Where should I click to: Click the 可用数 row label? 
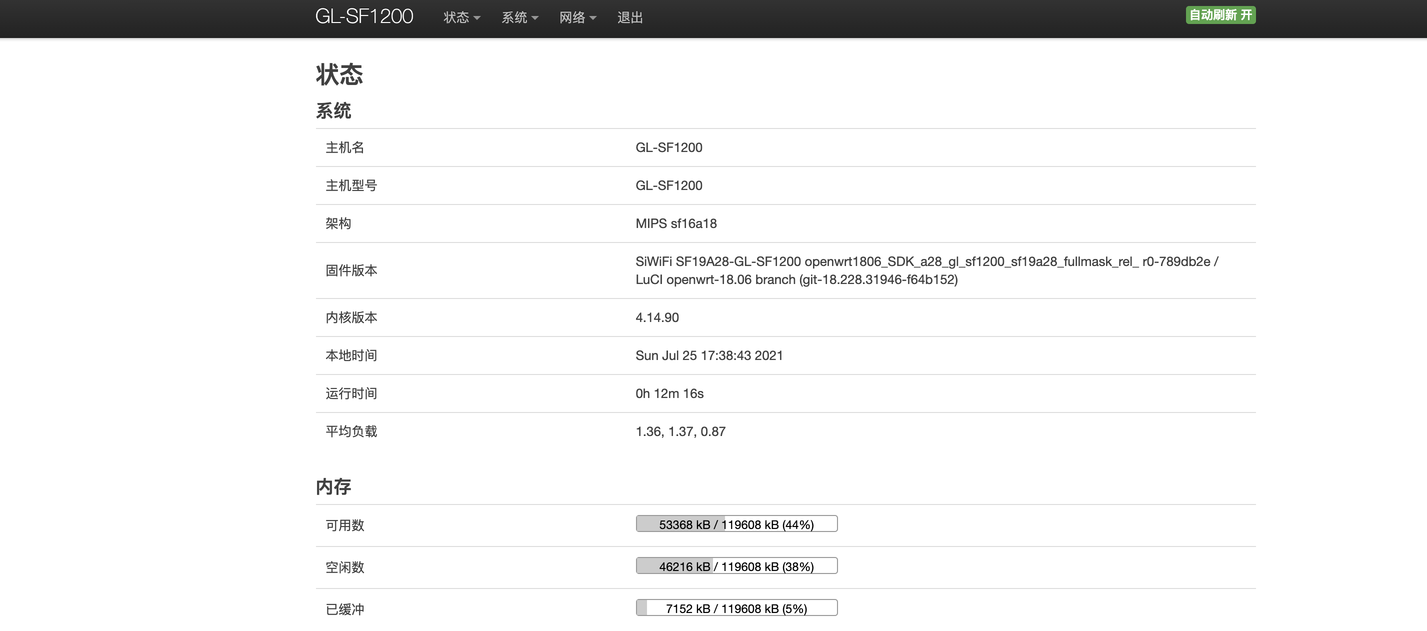(345, 525)
